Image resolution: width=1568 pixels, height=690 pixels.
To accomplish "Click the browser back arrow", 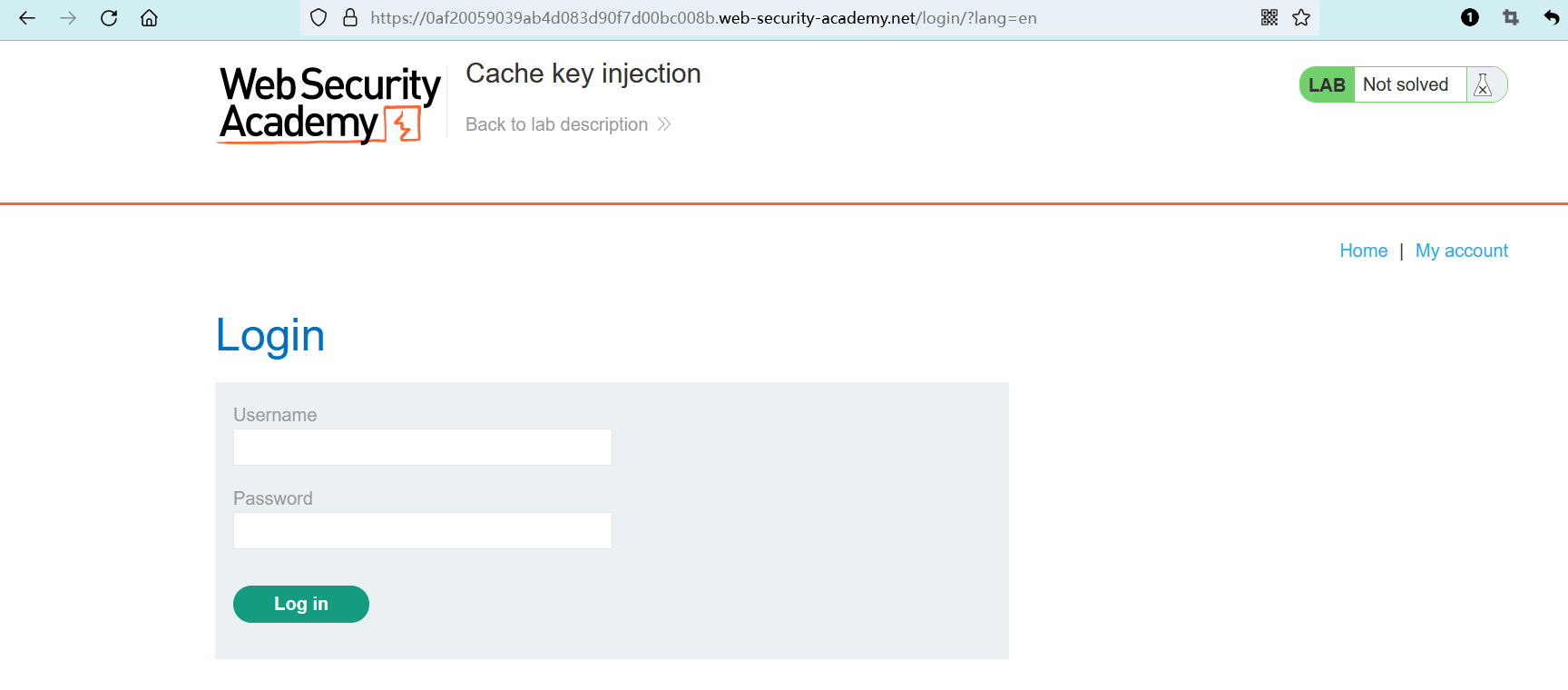I will (27, 18).
